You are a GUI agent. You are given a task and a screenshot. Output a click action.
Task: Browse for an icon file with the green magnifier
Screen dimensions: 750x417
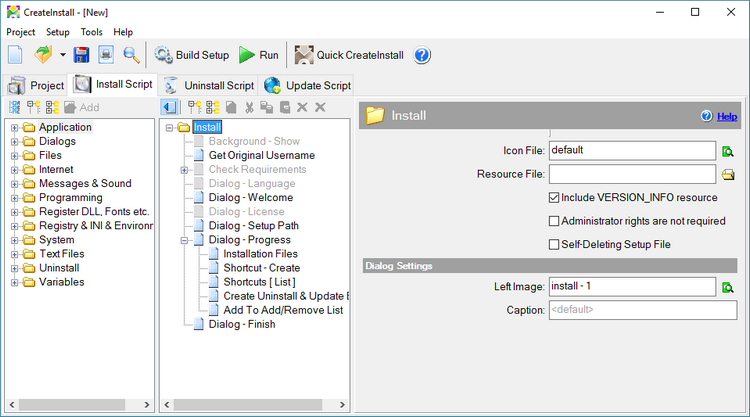coord(728,152)
